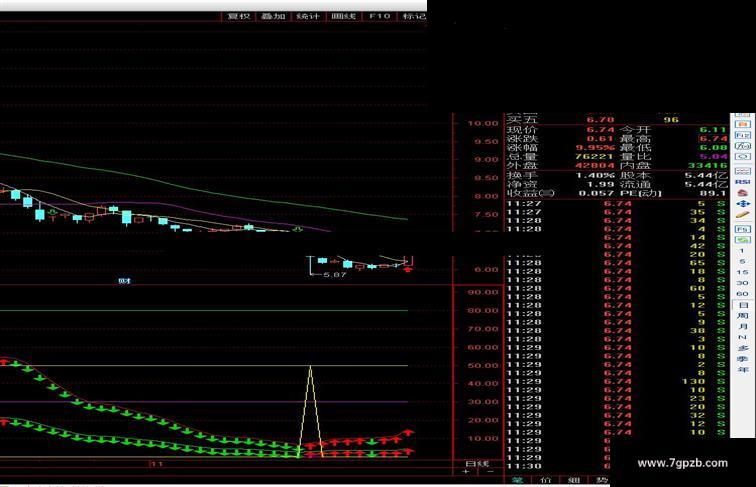Select the 季 quarterly period
This screenshot has height=487, width=756.
tap(742, 358)
